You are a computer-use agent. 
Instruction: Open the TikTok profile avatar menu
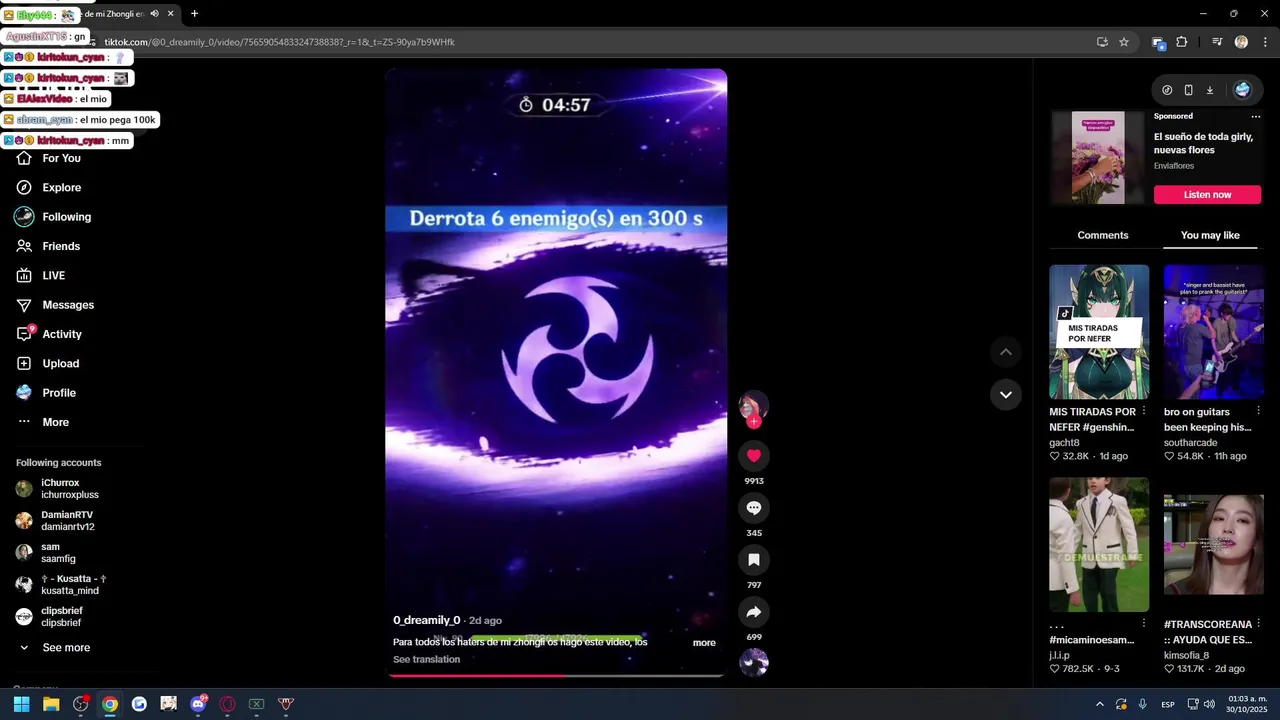pos(1242,90)
